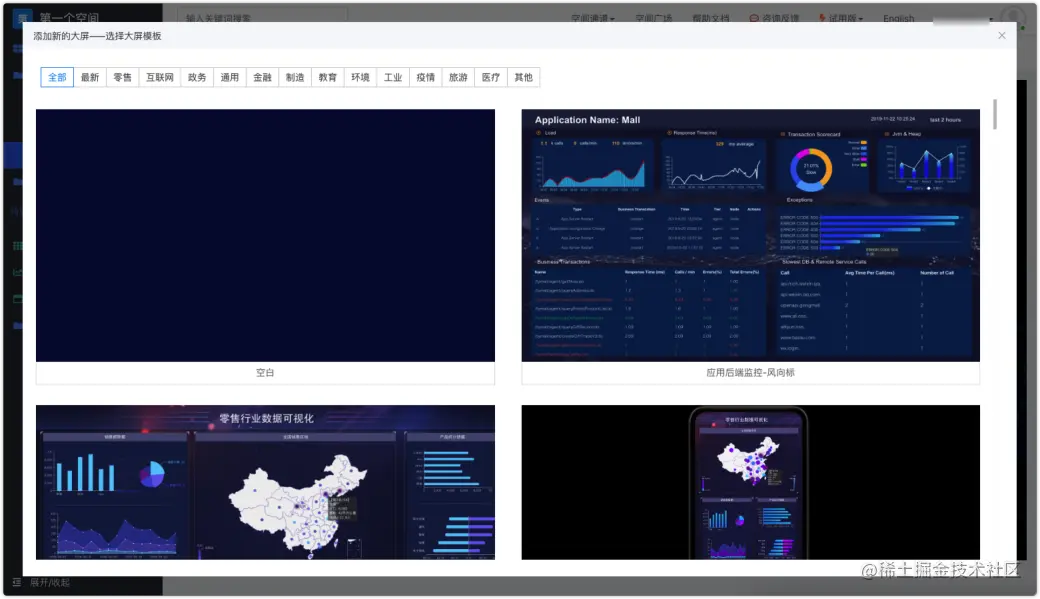Switch to the 零售 category tab
1040x599 pixels.
(x=120, y=77)
